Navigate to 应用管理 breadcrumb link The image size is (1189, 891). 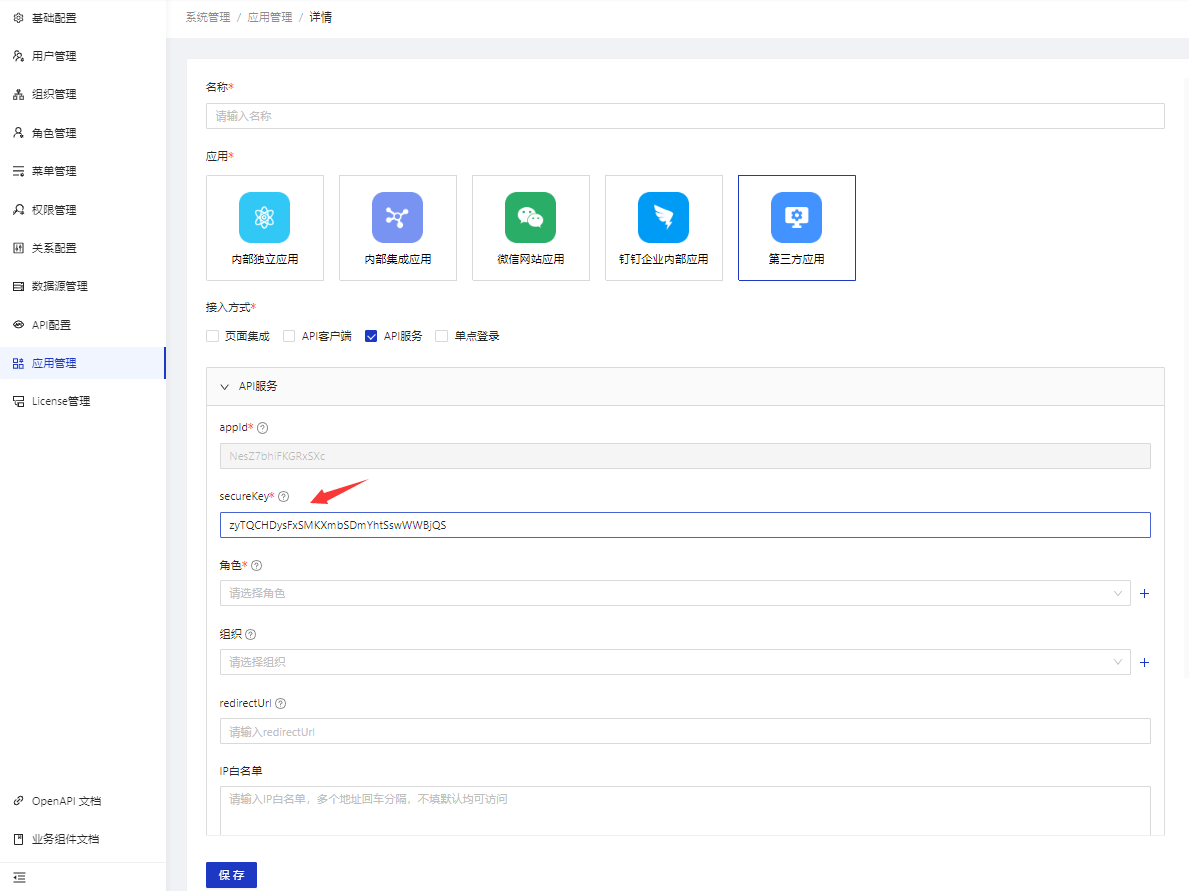(270, 18)
